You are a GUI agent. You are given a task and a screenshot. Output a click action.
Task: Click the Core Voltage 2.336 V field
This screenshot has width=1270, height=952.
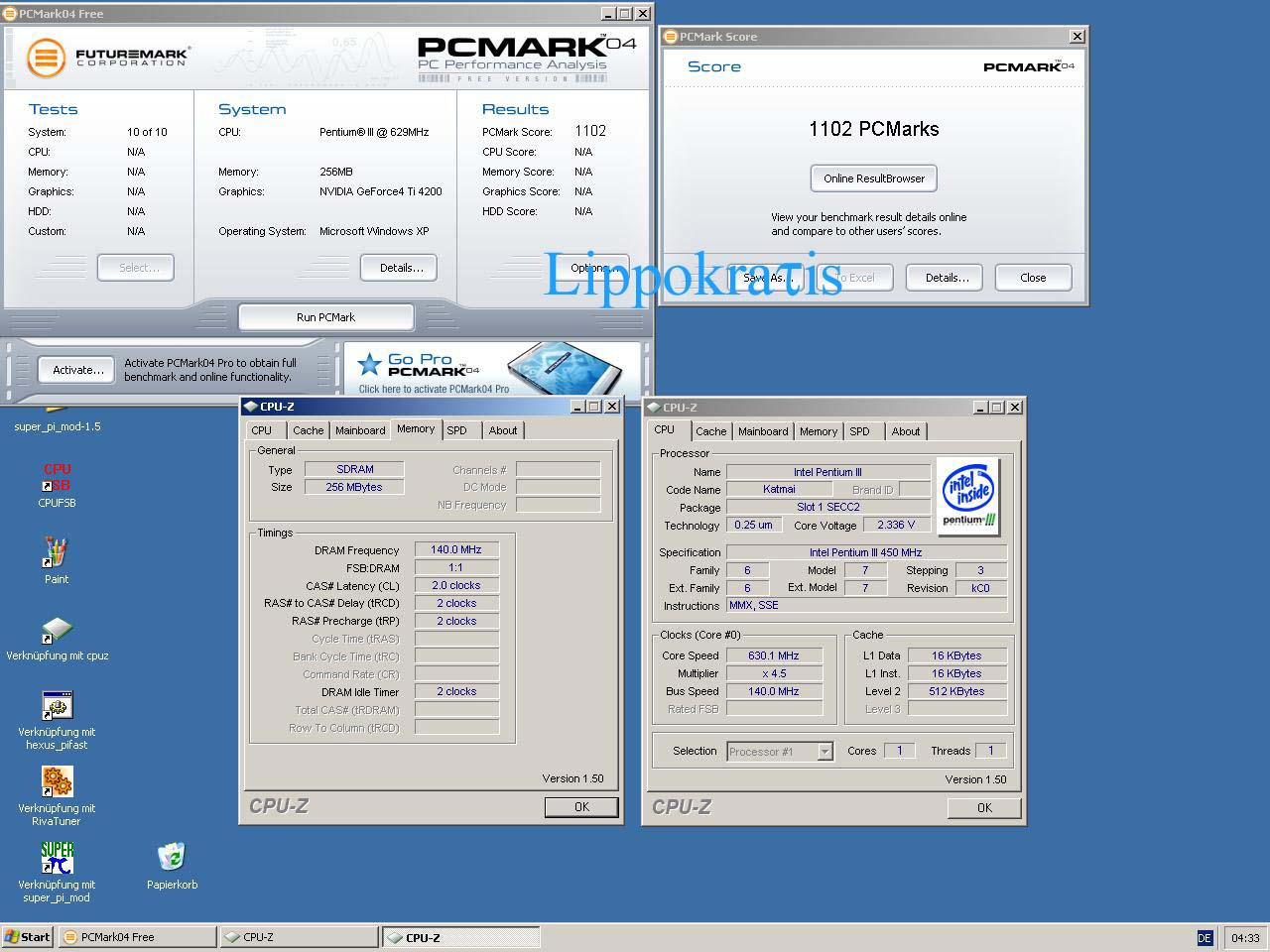coord(896,526)
